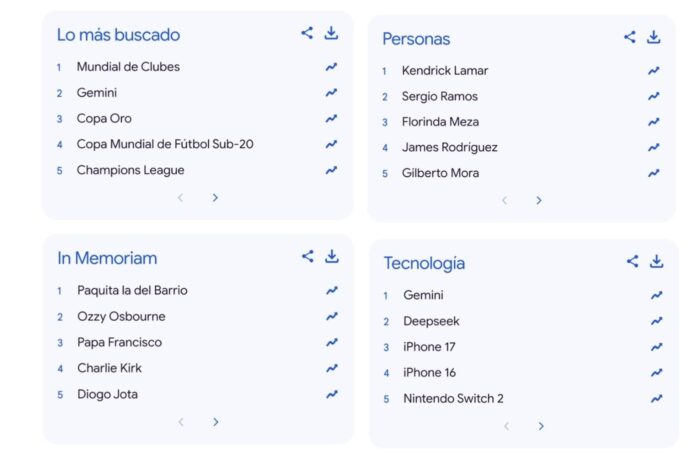Image resolution: width=700 pixels, height=455 pixels.
Task: Go to next page of In Memoriam
Action: point(215,422)
